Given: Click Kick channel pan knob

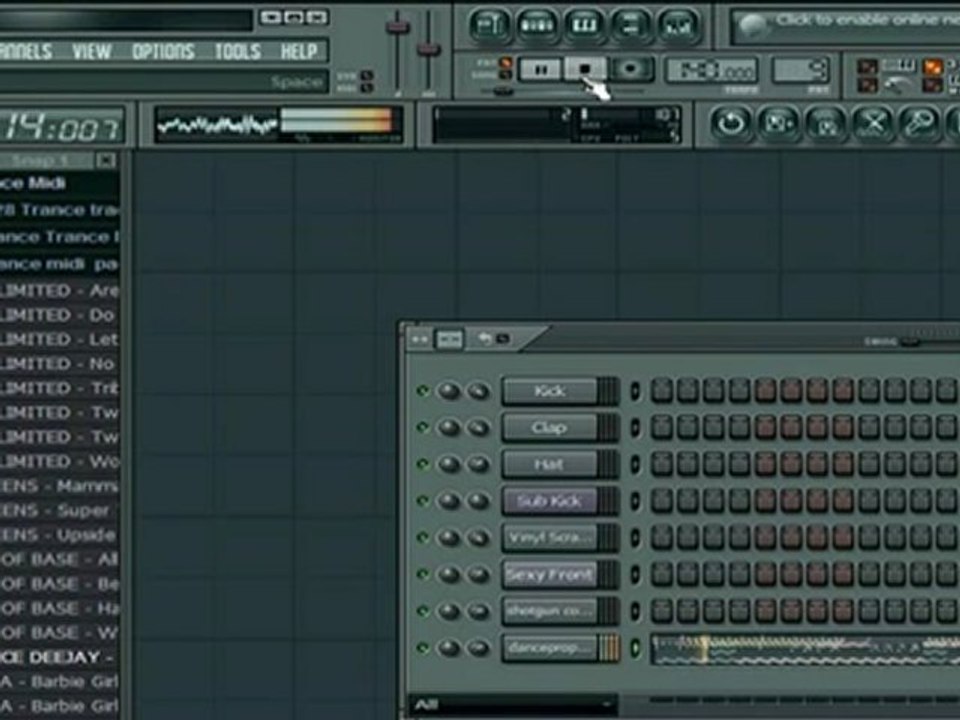Looking at the screenshot, I should pyautogui.click(x=449, y=391).
